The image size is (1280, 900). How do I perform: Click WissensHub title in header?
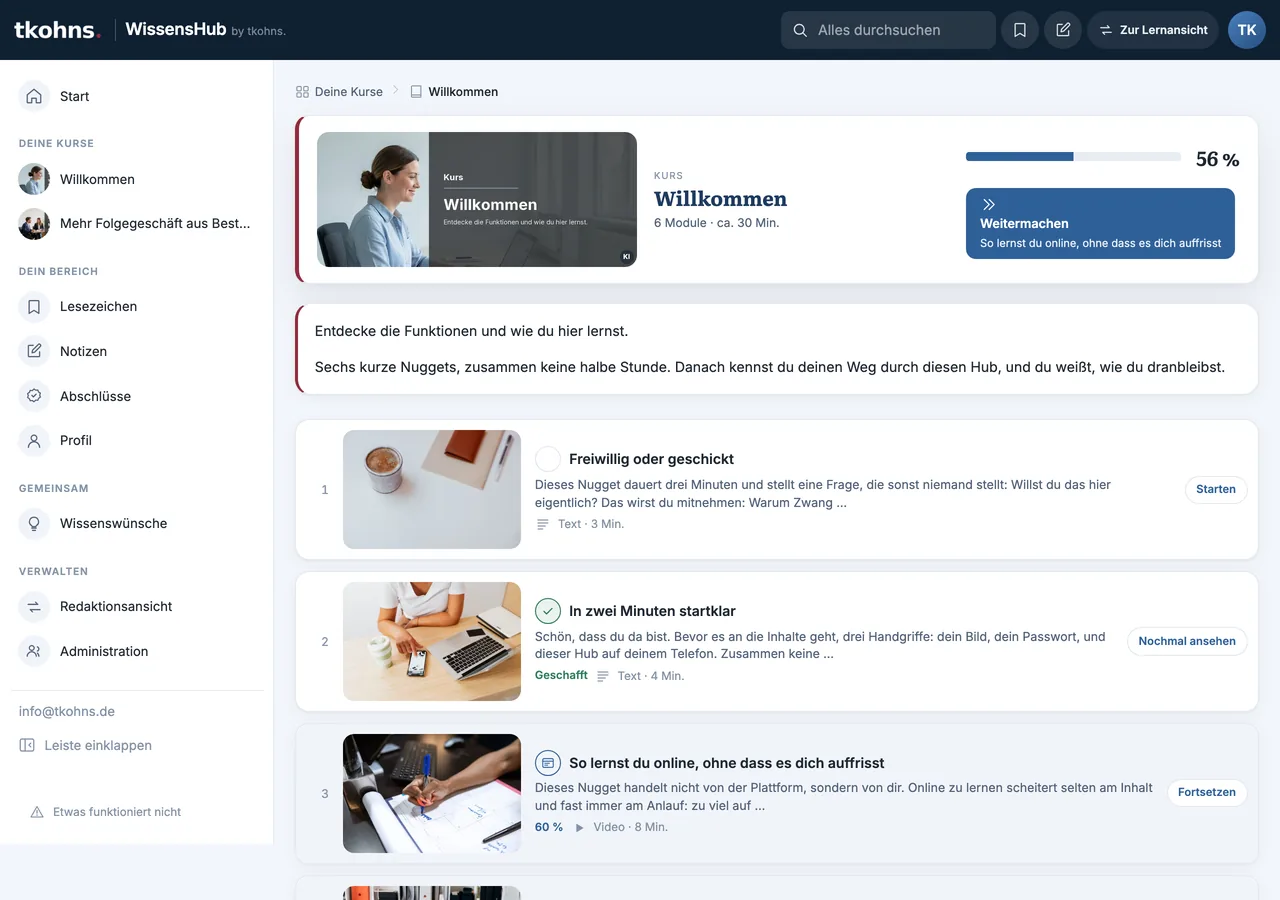pos(176,29)
